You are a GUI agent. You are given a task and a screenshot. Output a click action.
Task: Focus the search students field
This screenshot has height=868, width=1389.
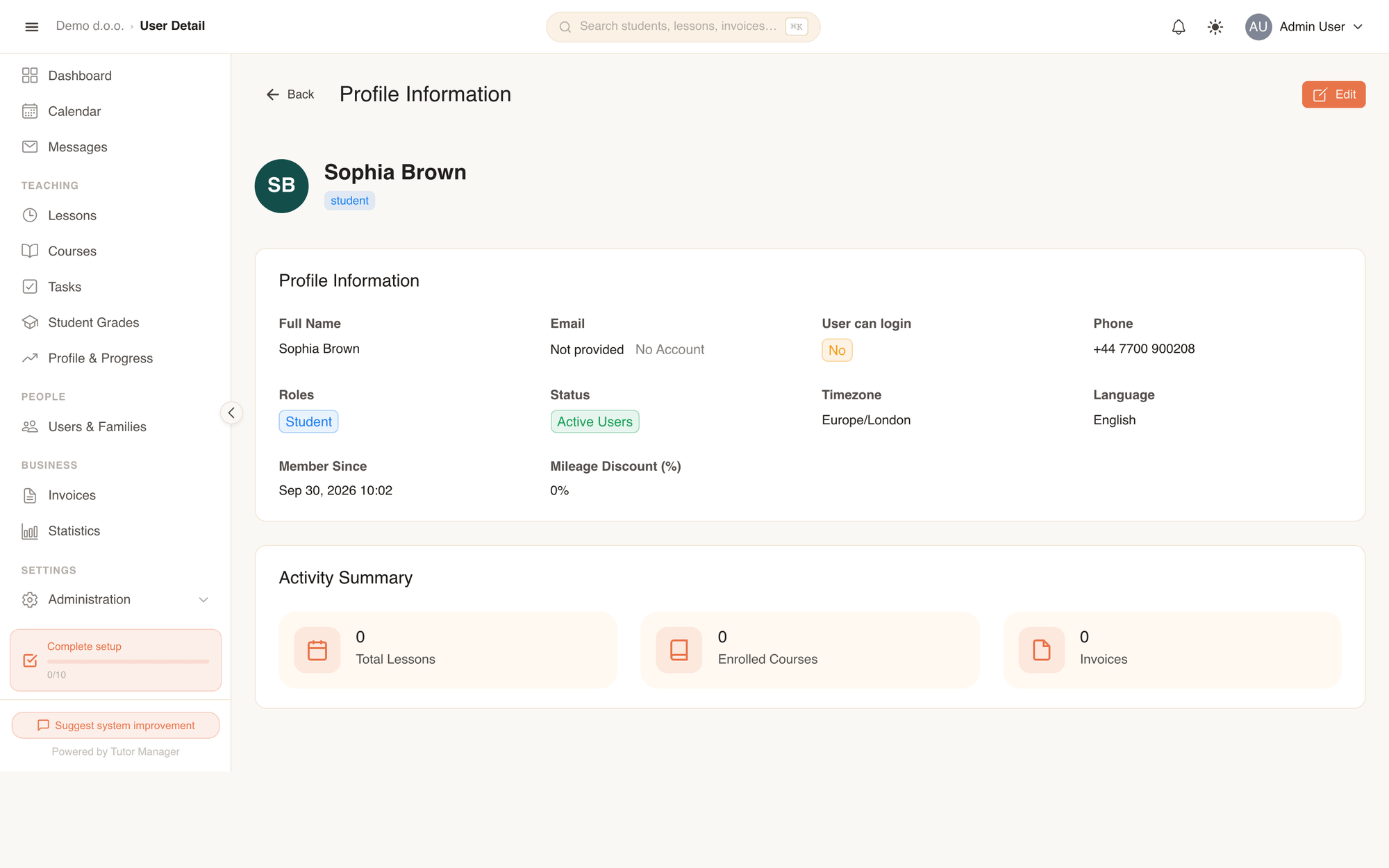pyautogui.click(x=683, y=26)
